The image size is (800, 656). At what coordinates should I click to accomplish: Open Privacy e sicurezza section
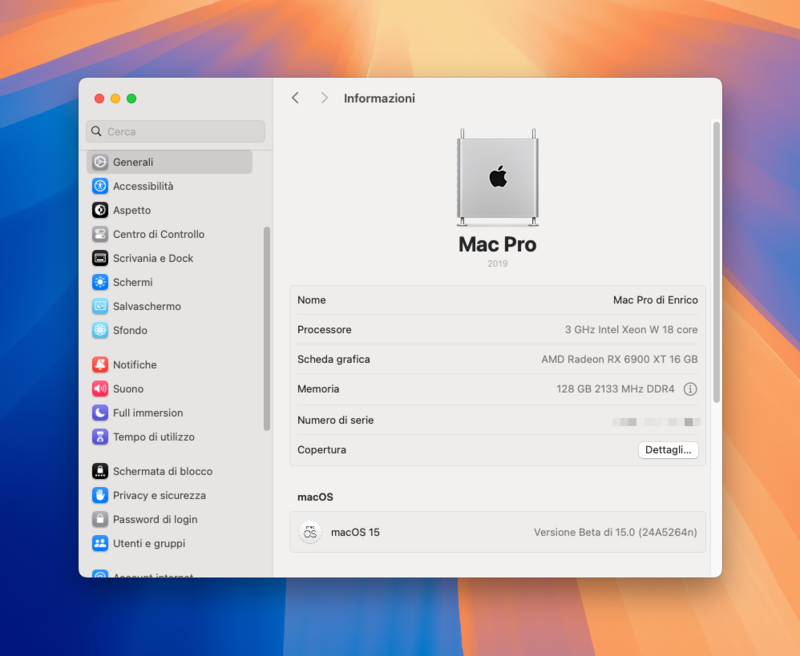pyautogui.click(x=159, y=495)
